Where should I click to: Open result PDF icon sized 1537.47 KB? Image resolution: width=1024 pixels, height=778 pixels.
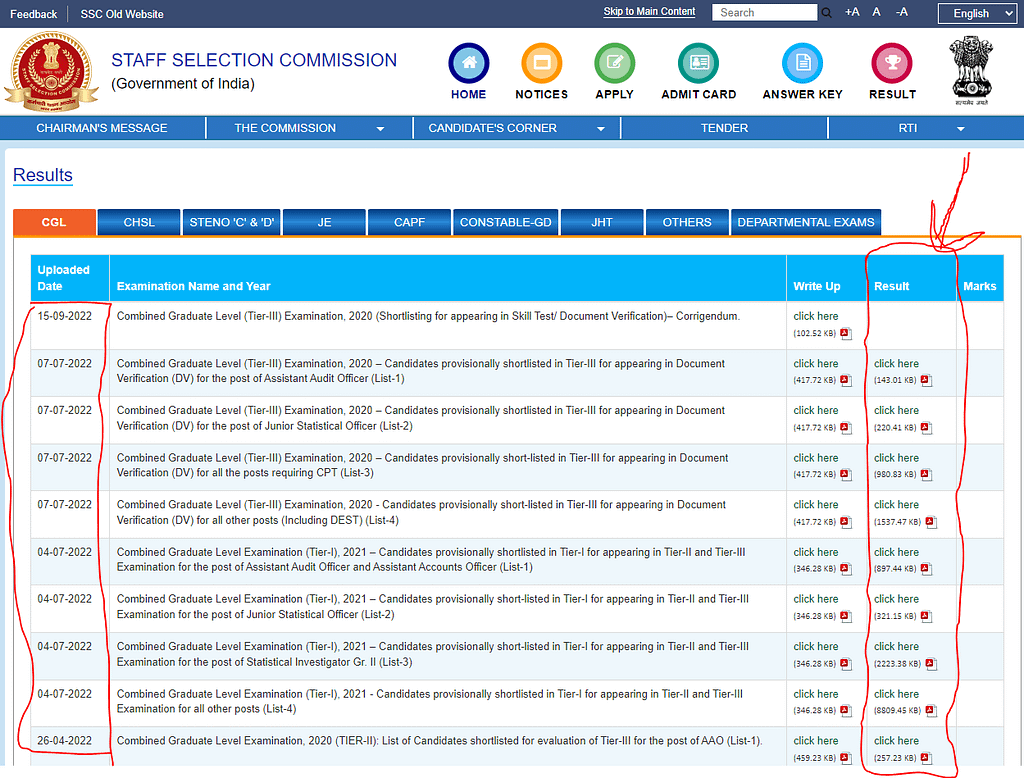click(x=931, y=522)
